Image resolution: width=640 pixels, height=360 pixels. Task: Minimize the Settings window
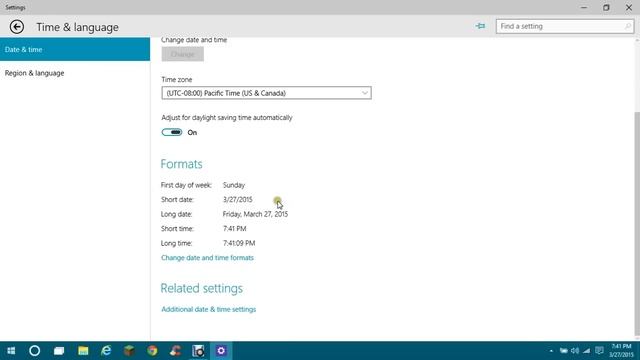[584, 7]
